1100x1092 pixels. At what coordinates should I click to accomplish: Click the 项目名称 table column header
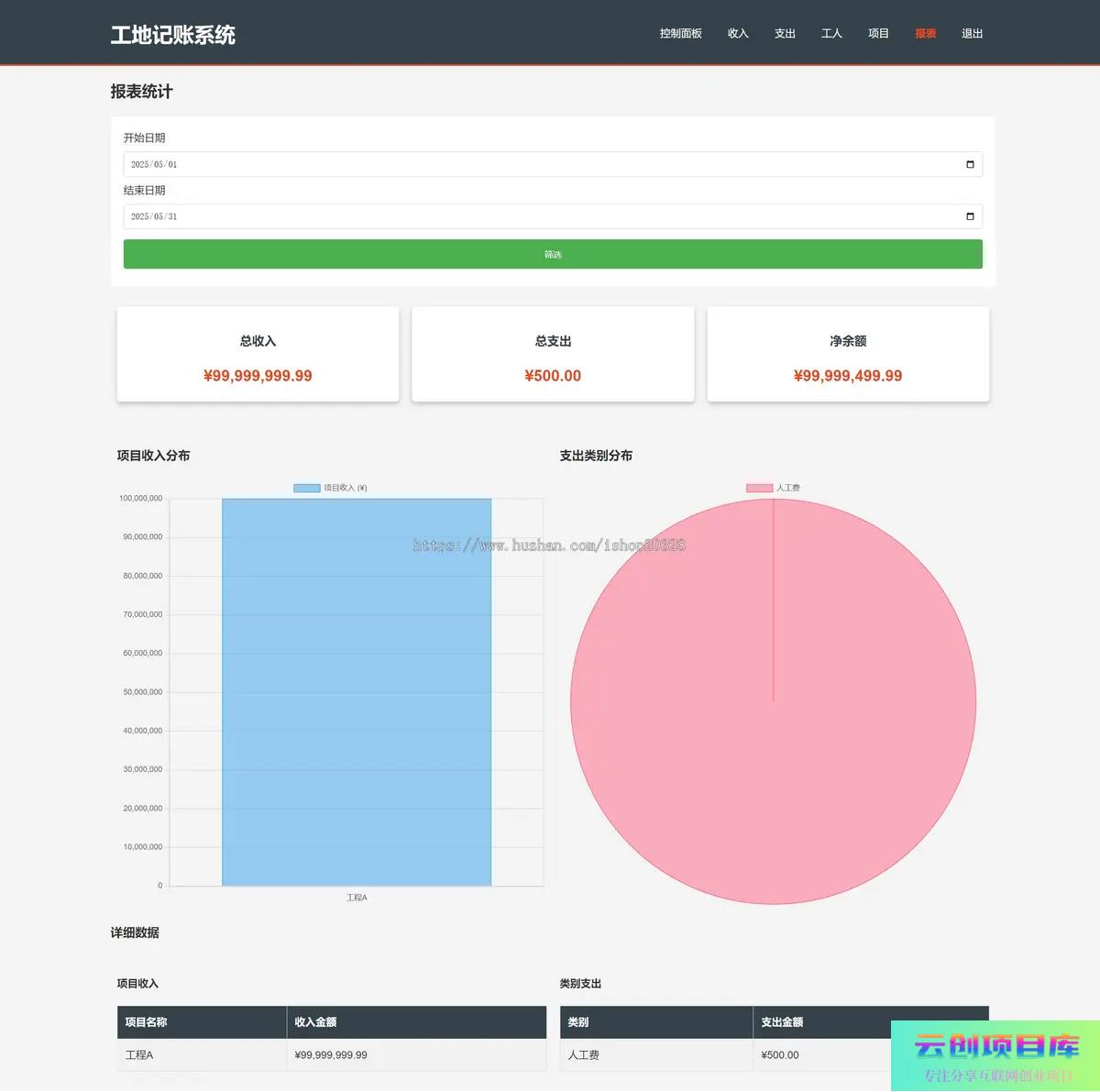(x=147, y=1022)
